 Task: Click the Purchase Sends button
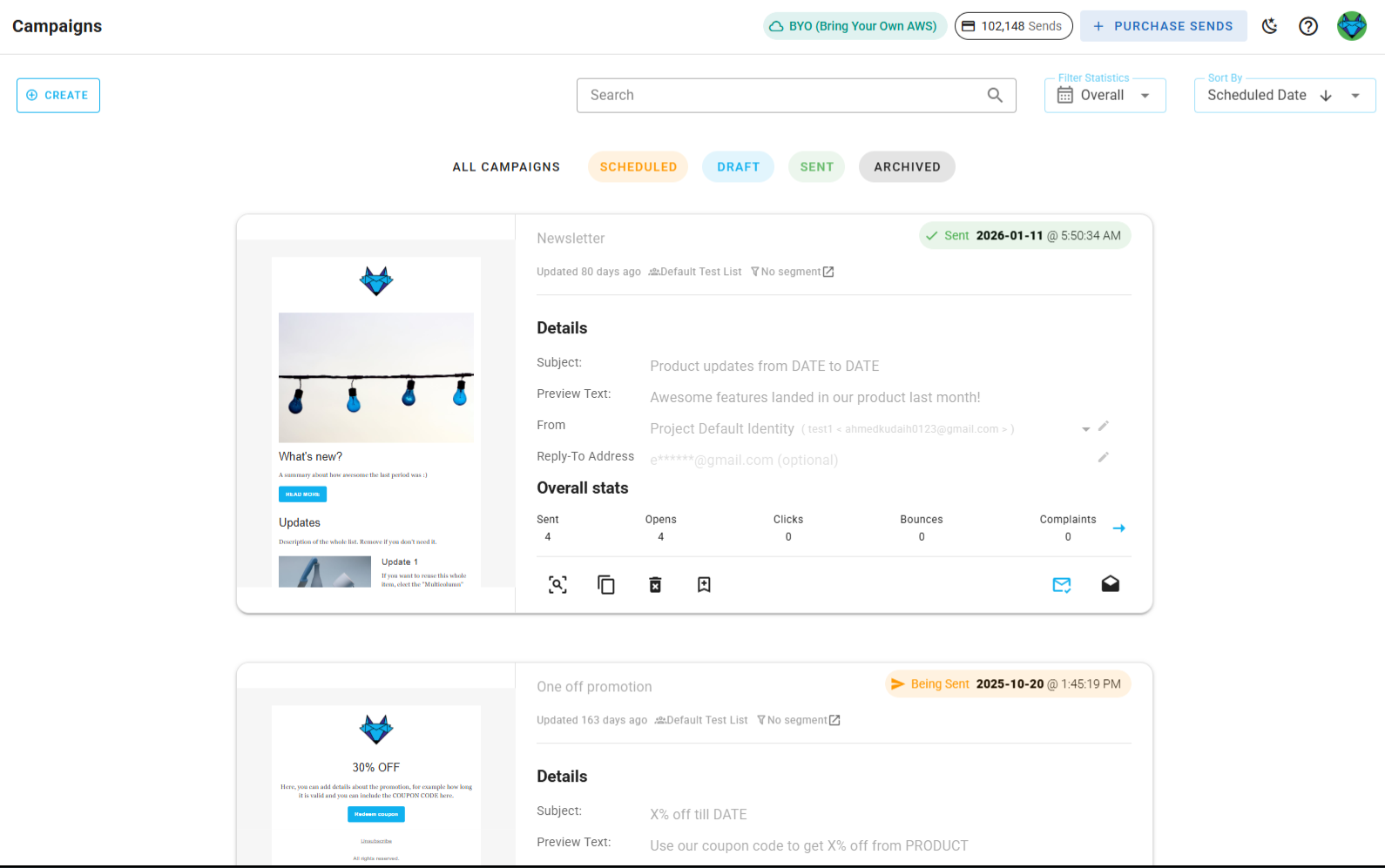tap(1164, 26)
